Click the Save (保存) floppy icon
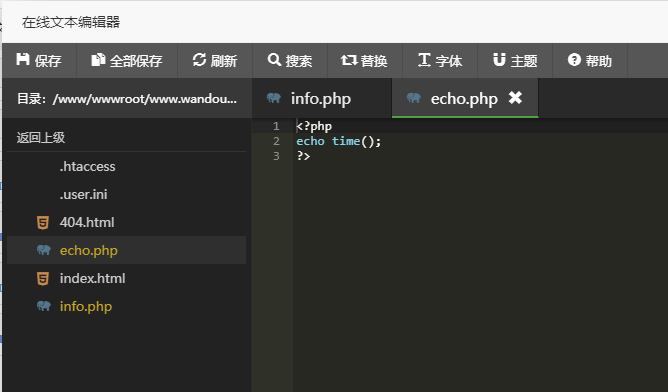668x392 pixels. (23, 60)
